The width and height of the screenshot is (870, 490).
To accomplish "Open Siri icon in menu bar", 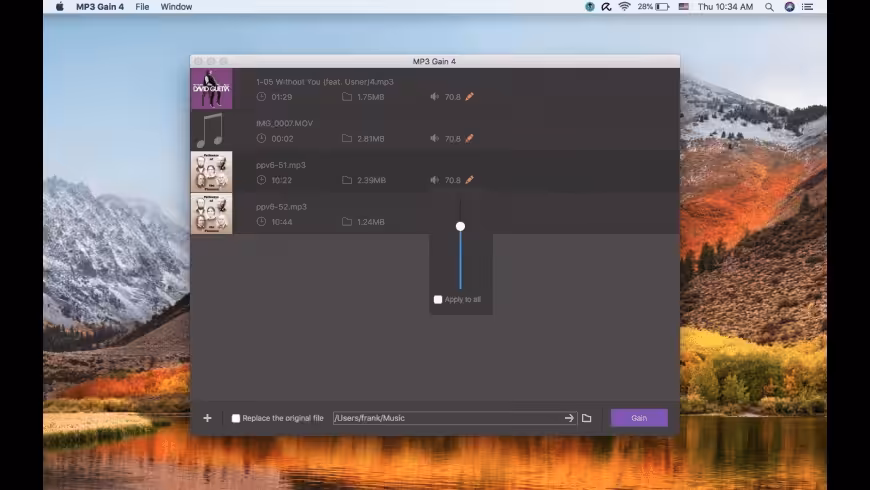I will point(790,7).
